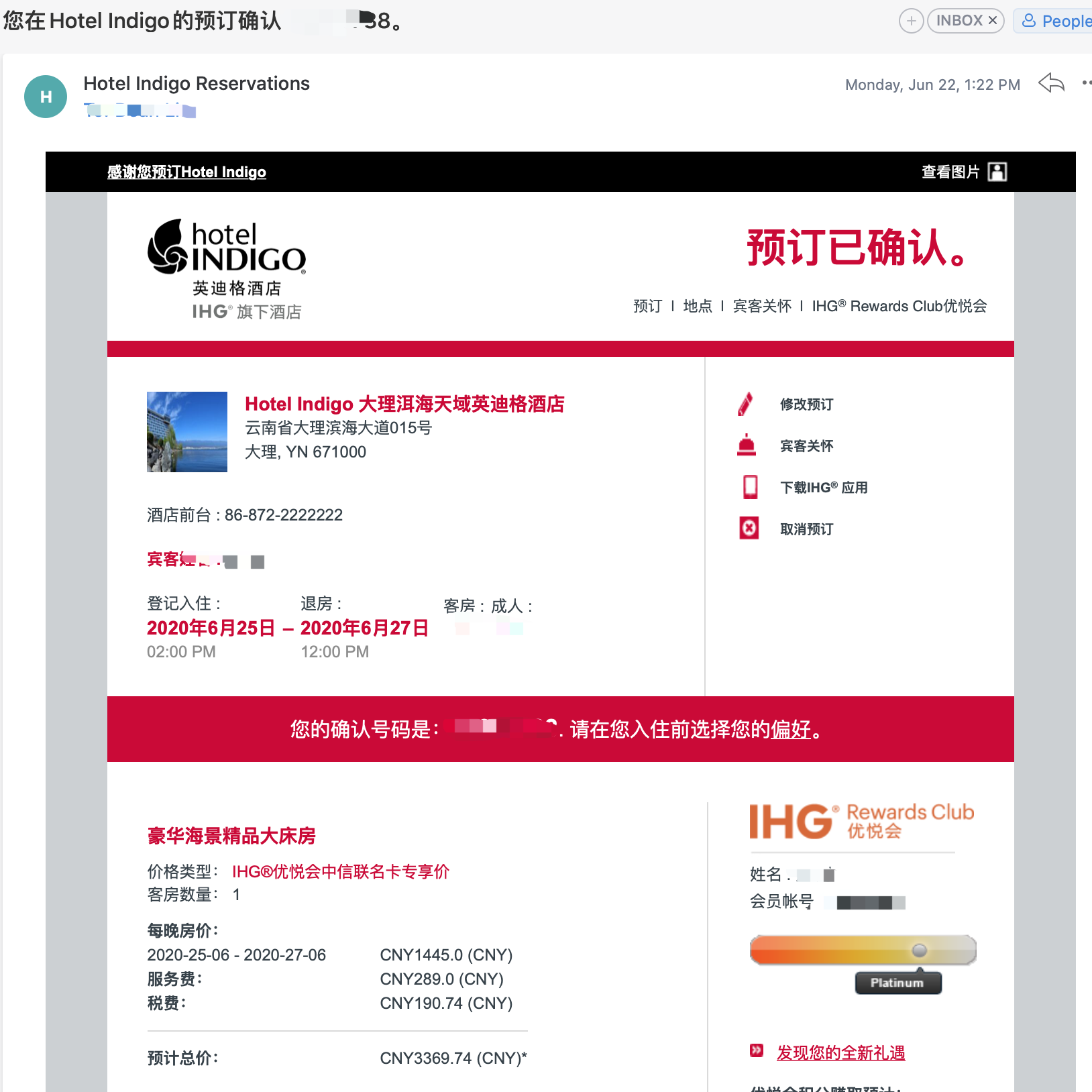The width and height of the screenshot is (1092, 1092).
Task: Click check-out time 12:00 PM
Action: 335,652
